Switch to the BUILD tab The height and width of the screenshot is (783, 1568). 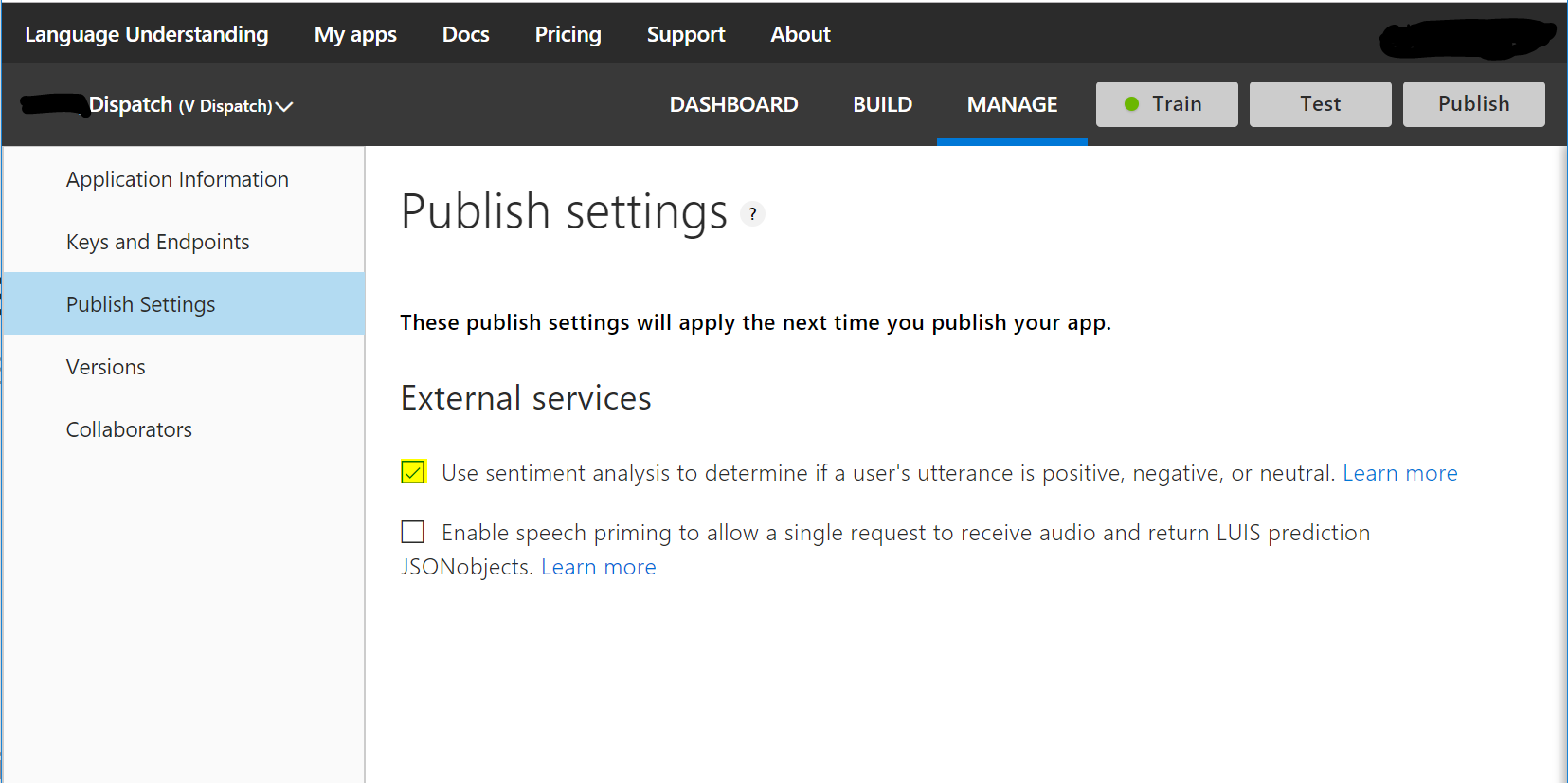[883, 104]
